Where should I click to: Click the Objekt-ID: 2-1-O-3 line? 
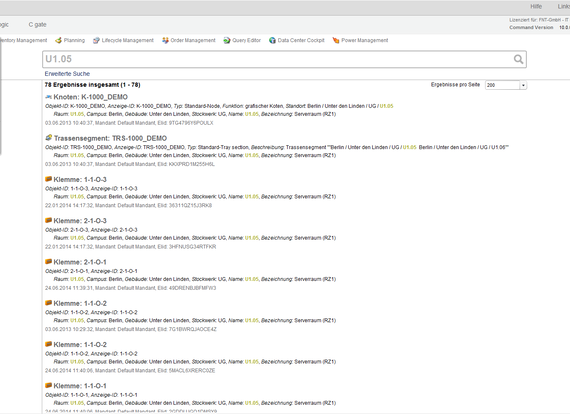(91, 230)
